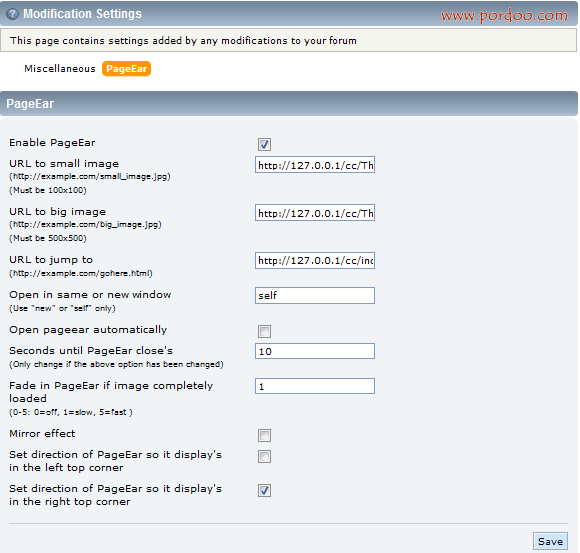Image resolution: width=580 pixels, height=553 pixels.
Task: Click the Mirror effect label text
Action: pyautogui.click(x=42, y=434)
